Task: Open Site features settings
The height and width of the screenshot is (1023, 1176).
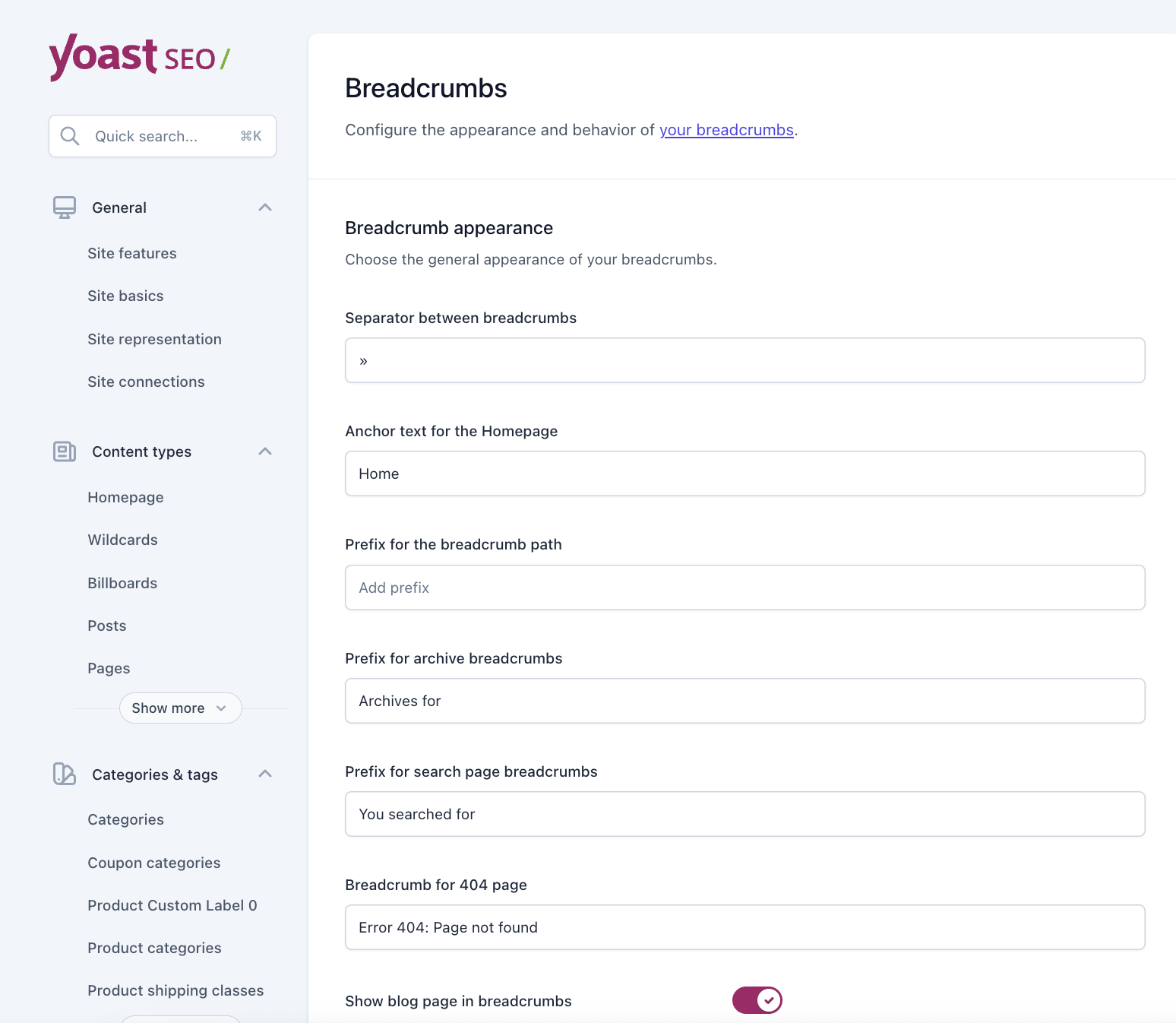Action: click(x=132, y=253)
